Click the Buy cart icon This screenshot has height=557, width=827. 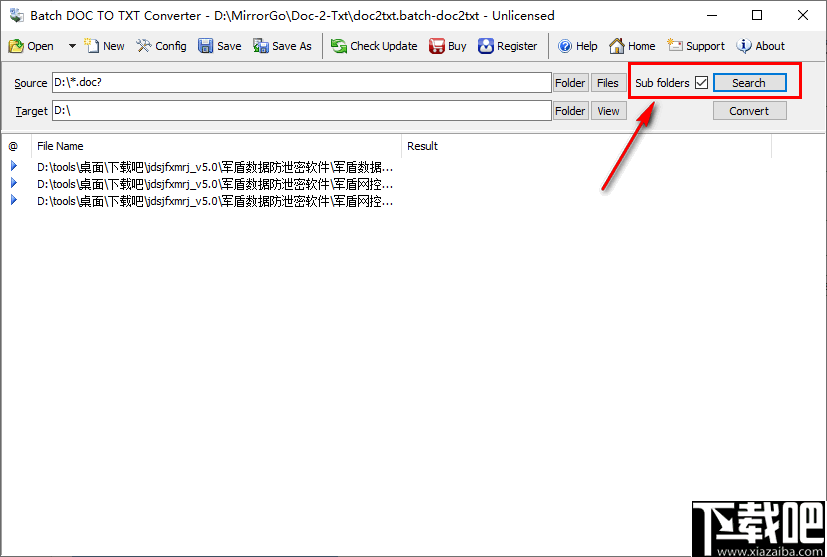tap(437, 46)
